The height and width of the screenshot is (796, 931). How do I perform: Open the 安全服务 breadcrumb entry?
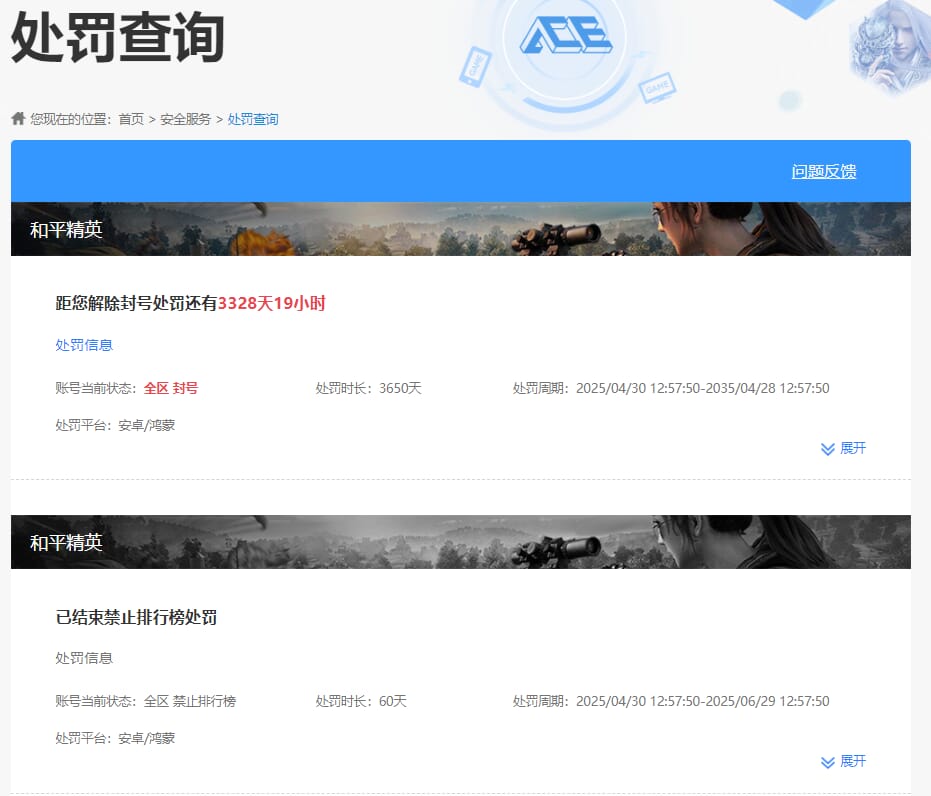[188, 118]
